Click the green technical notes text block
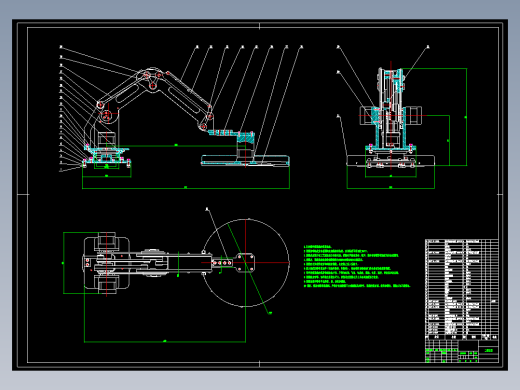 click(x=357, y=266)
